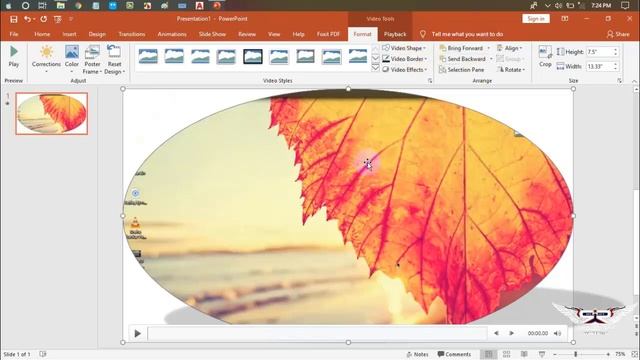Open the File tab

[14, 34]
